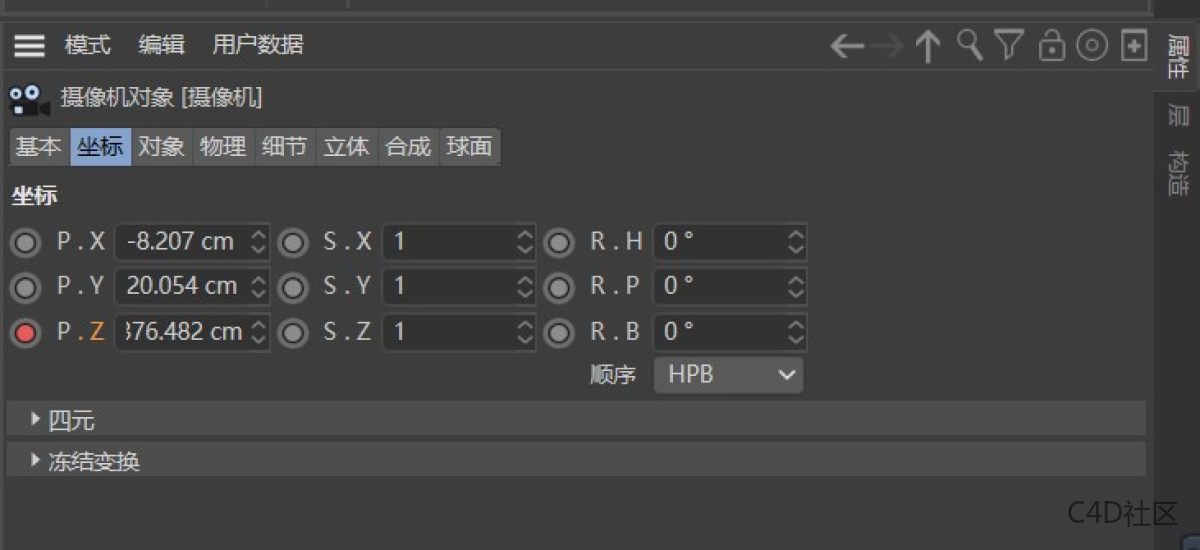Click the 摄像机对象 [摄像机] title text
This screenshot has width=1200, height=550.
pos(162,98)
